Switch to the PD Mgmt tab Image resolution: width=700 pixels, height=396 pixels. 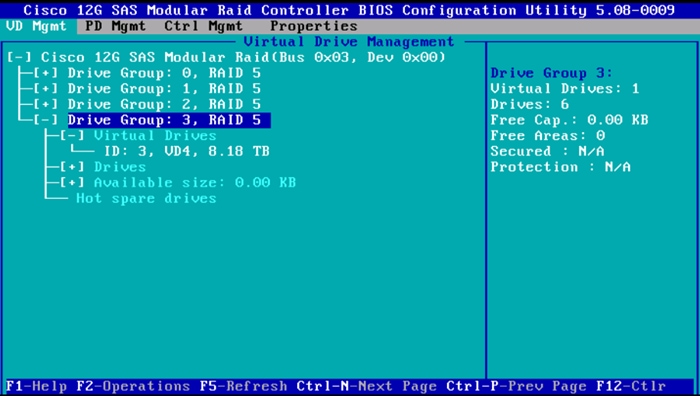(116, 26)
